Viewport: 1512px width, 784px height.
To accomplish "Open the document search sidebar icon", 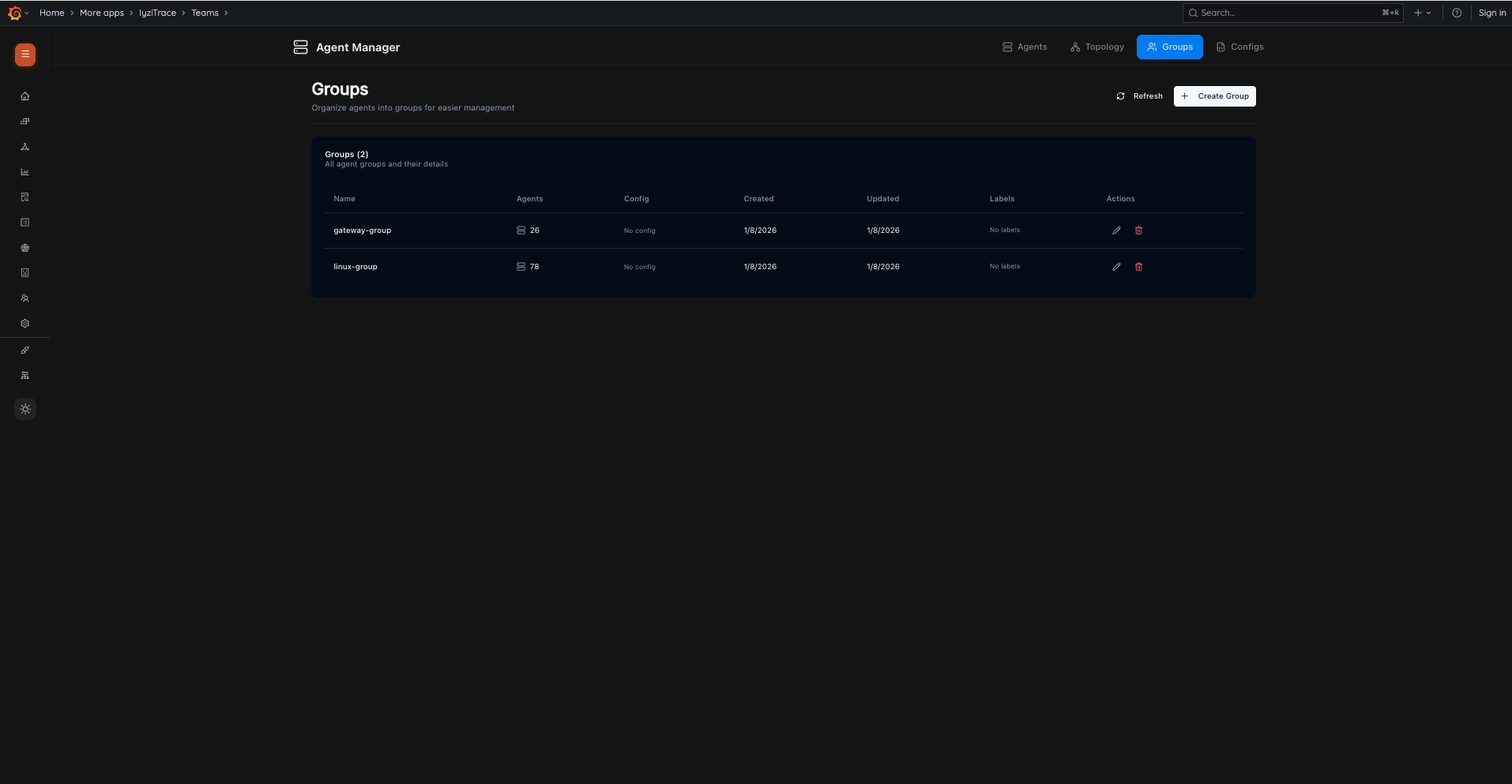I will coord(25,197).
